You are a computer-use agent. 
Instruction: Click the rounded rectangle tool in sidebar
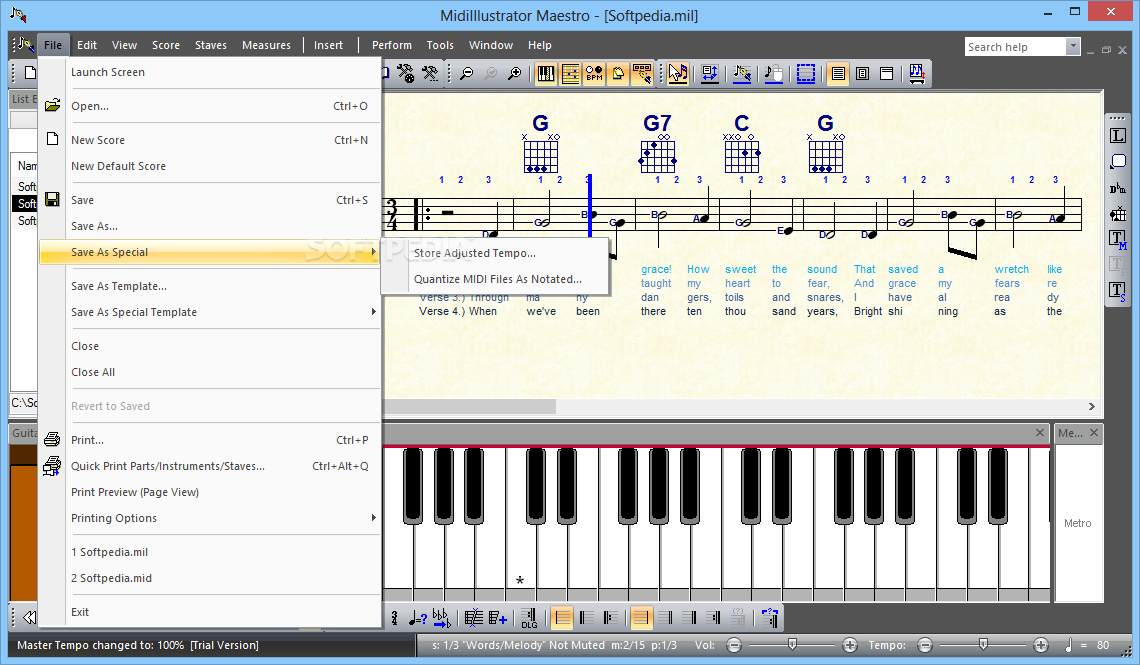(1117, 161)
